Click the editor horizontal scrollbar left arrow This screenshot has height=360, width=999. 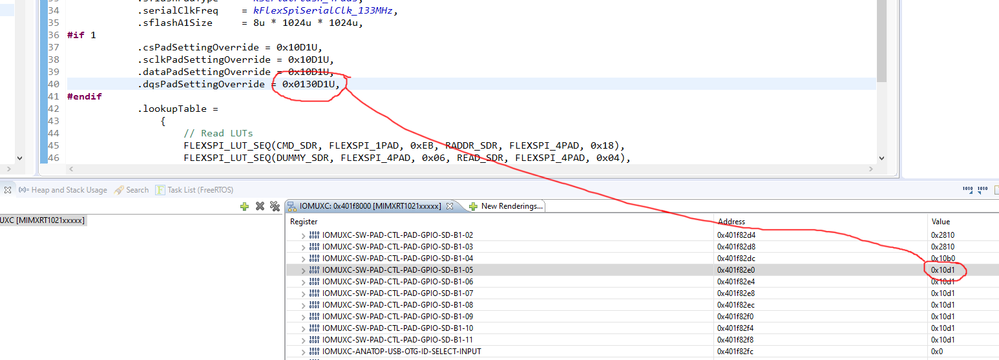click(x=71, y=169)
